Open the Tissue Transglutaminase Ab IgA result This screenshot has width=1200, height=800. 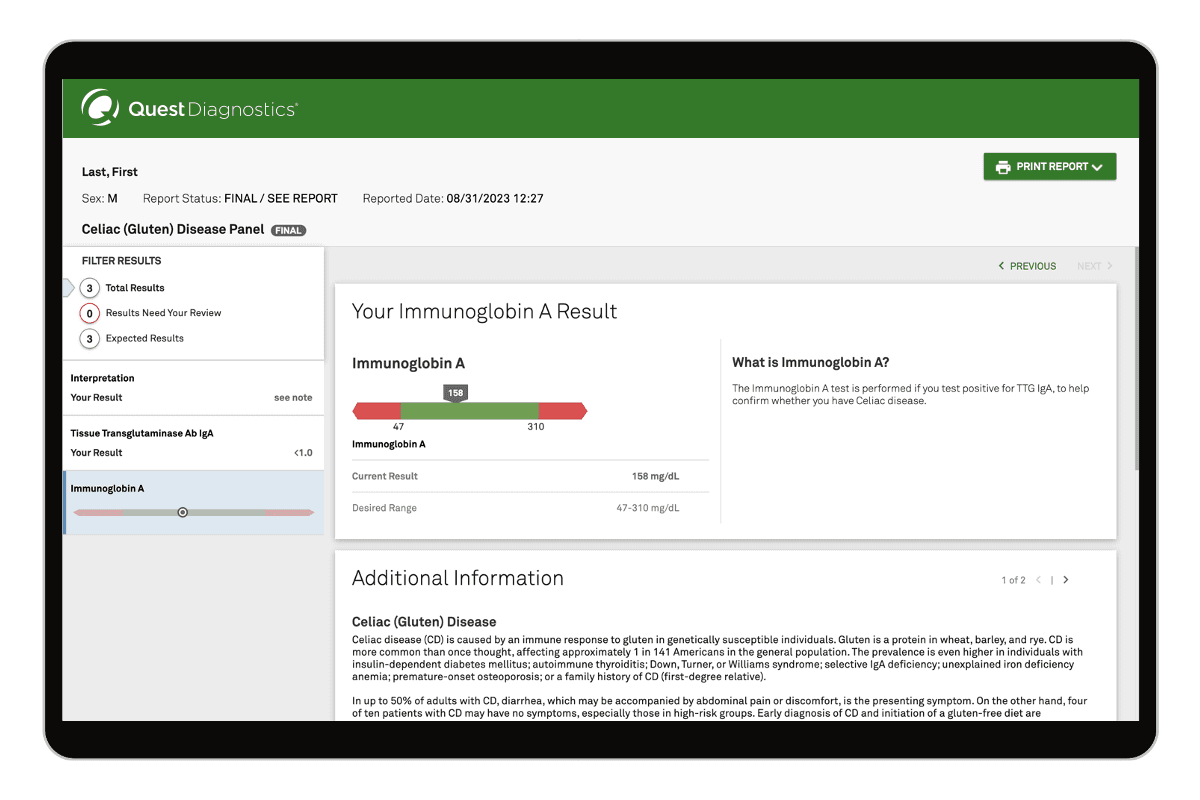click(x=192, y=443)
